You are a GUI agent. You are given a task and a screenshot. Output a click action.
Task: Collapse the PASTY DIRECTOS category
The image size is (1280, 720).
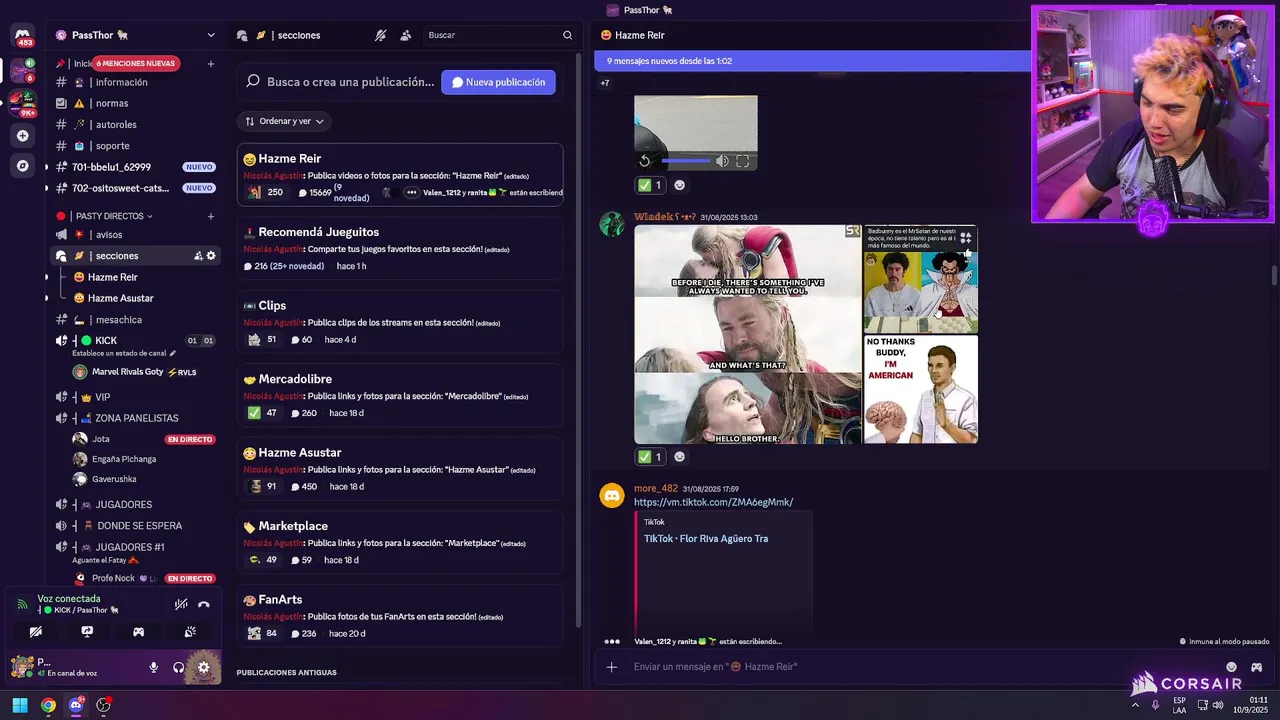114,216
